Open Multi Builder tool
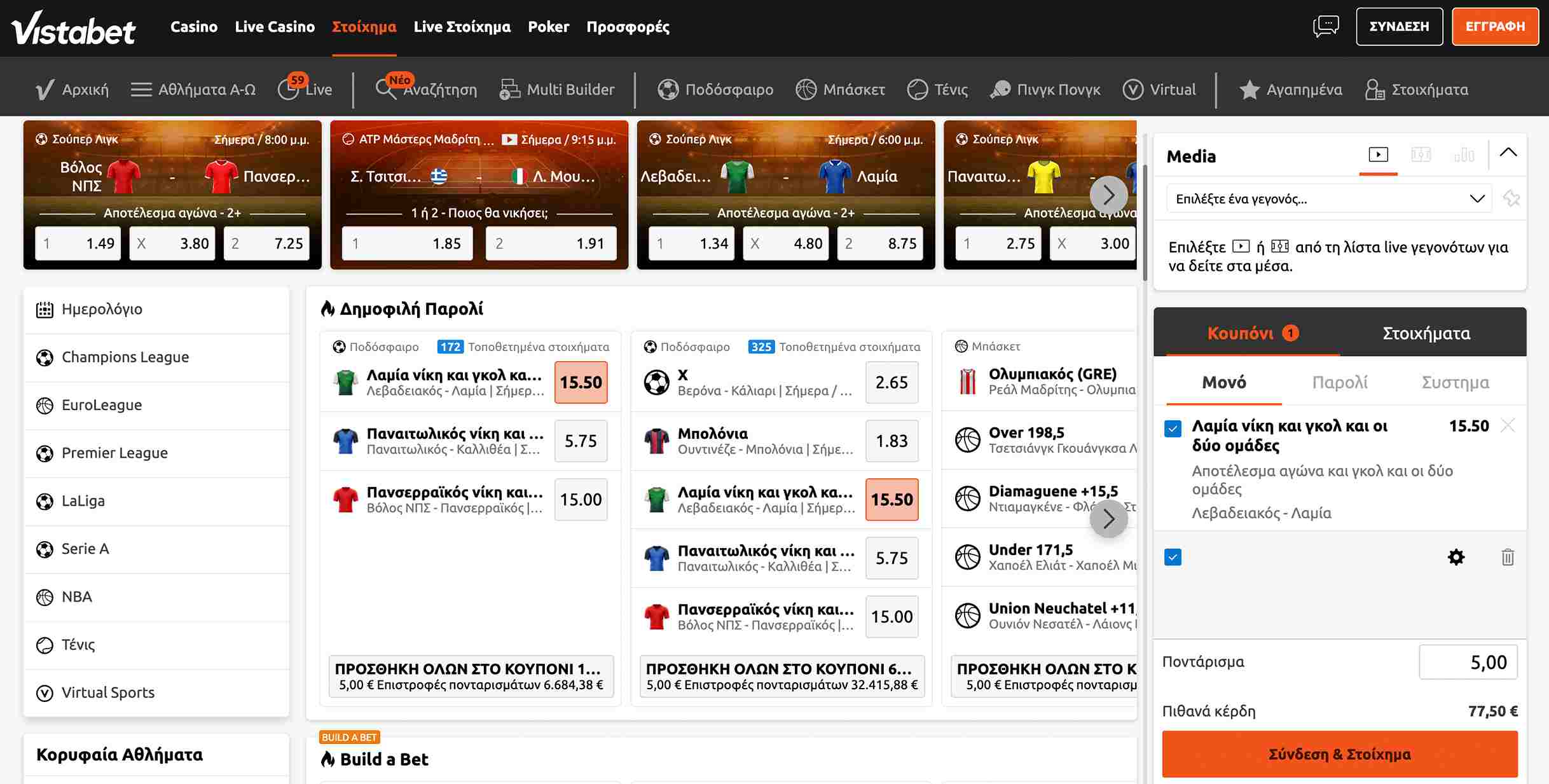Image resolution: width=1549 pixels, height=784 pixels. click(557, 90)
